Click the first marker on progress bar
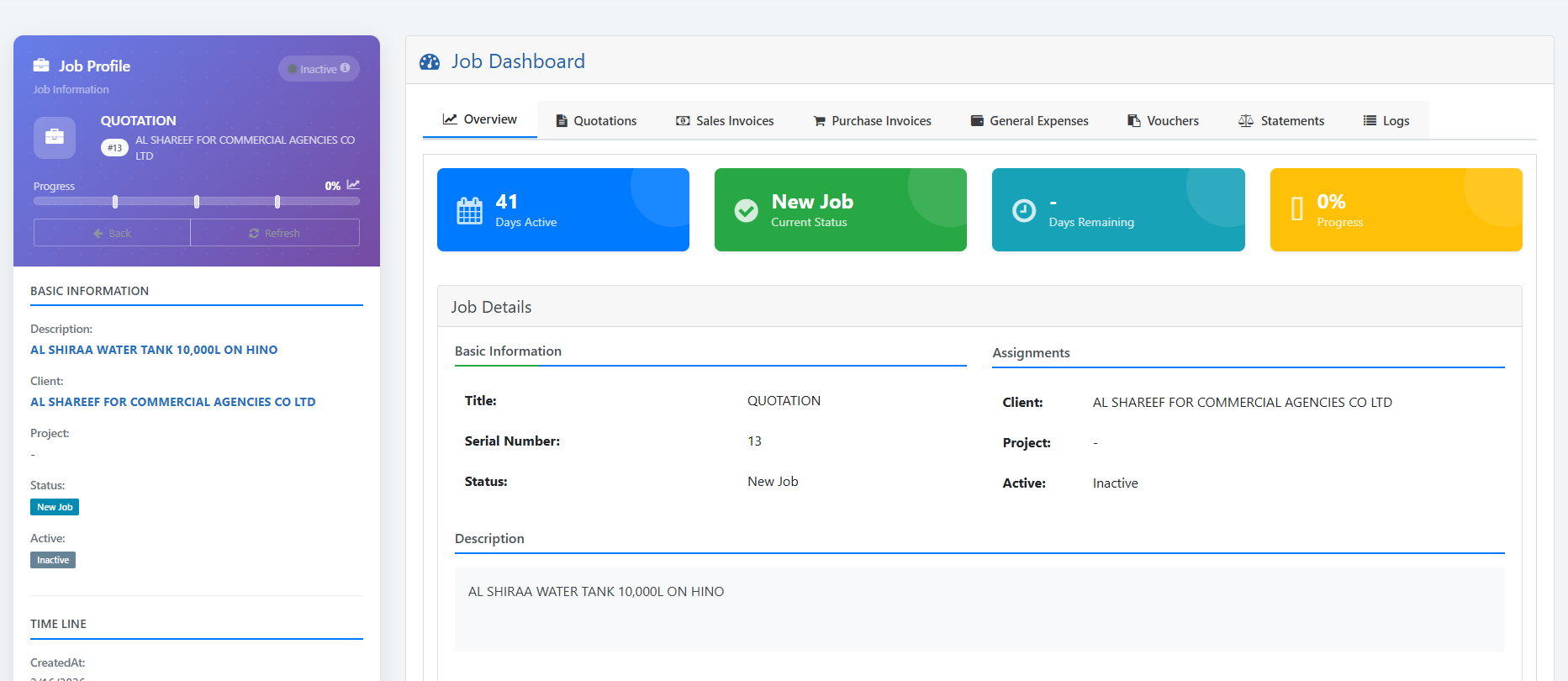The height and width of the screenshot is (681, 1568). click(115, 202)
